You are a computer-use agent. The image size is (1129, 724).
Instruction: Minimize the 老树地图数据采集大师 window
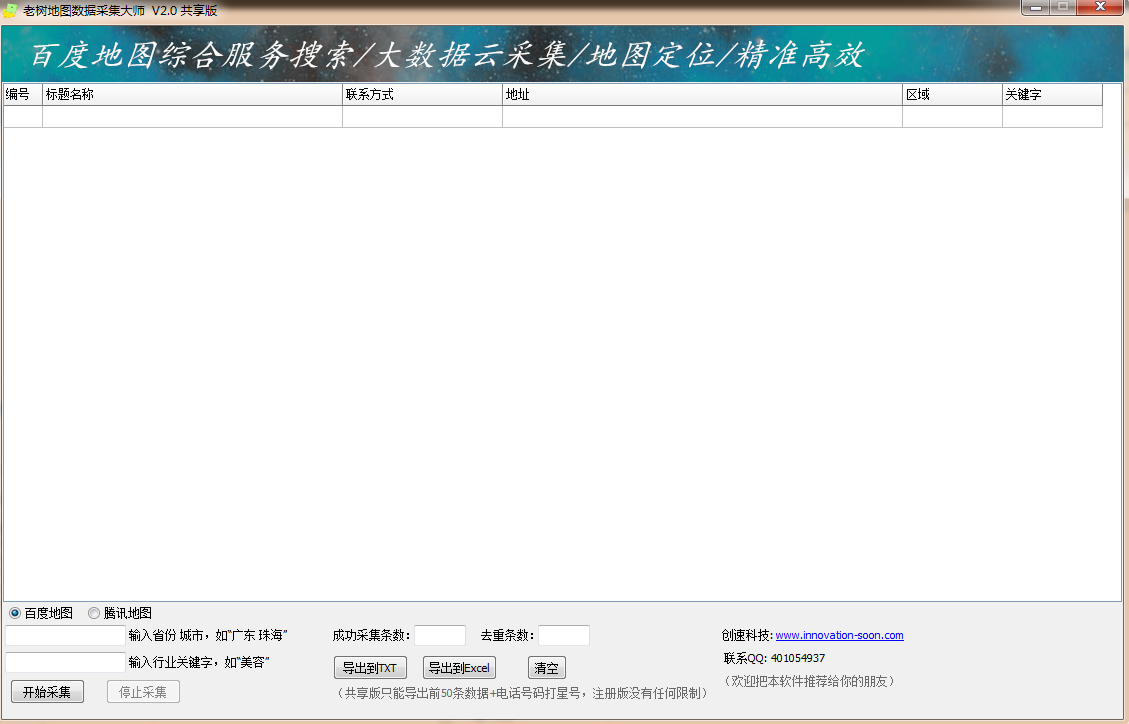click(1035, 8)
